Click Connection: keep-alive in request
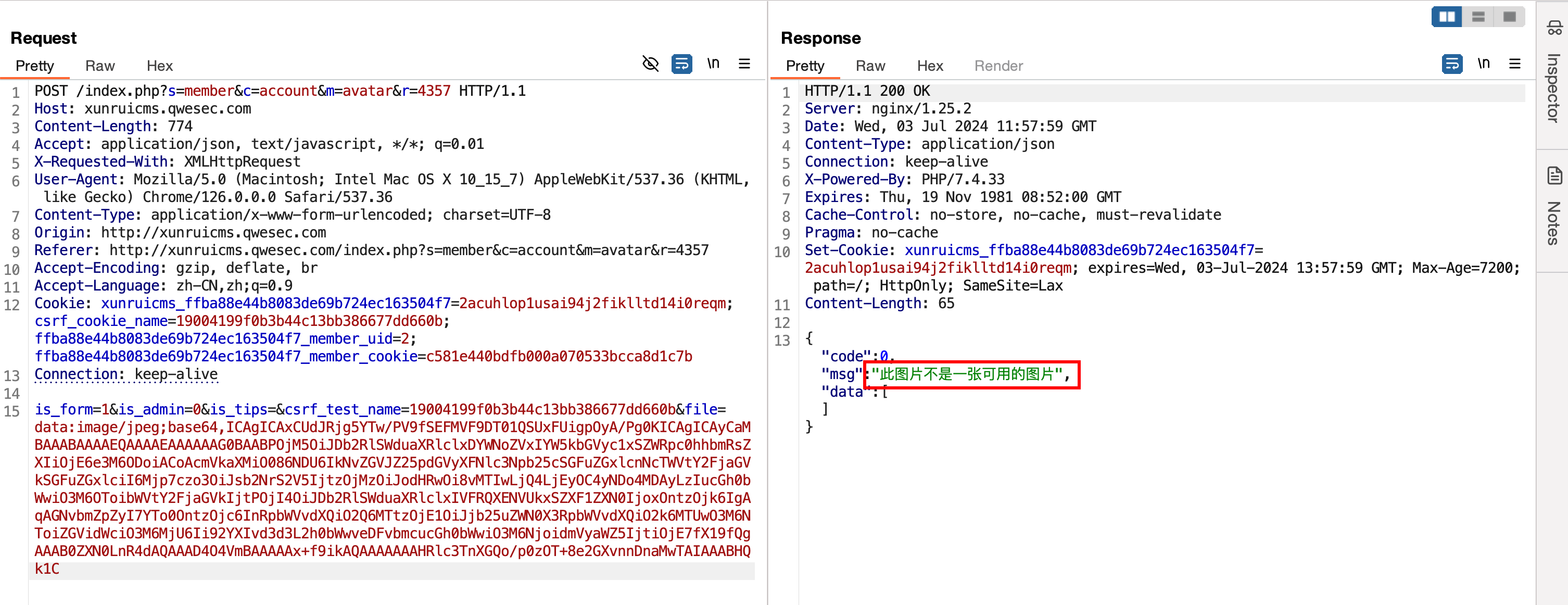The height and width of the screenshot is (605, 1568). (126, 374)
